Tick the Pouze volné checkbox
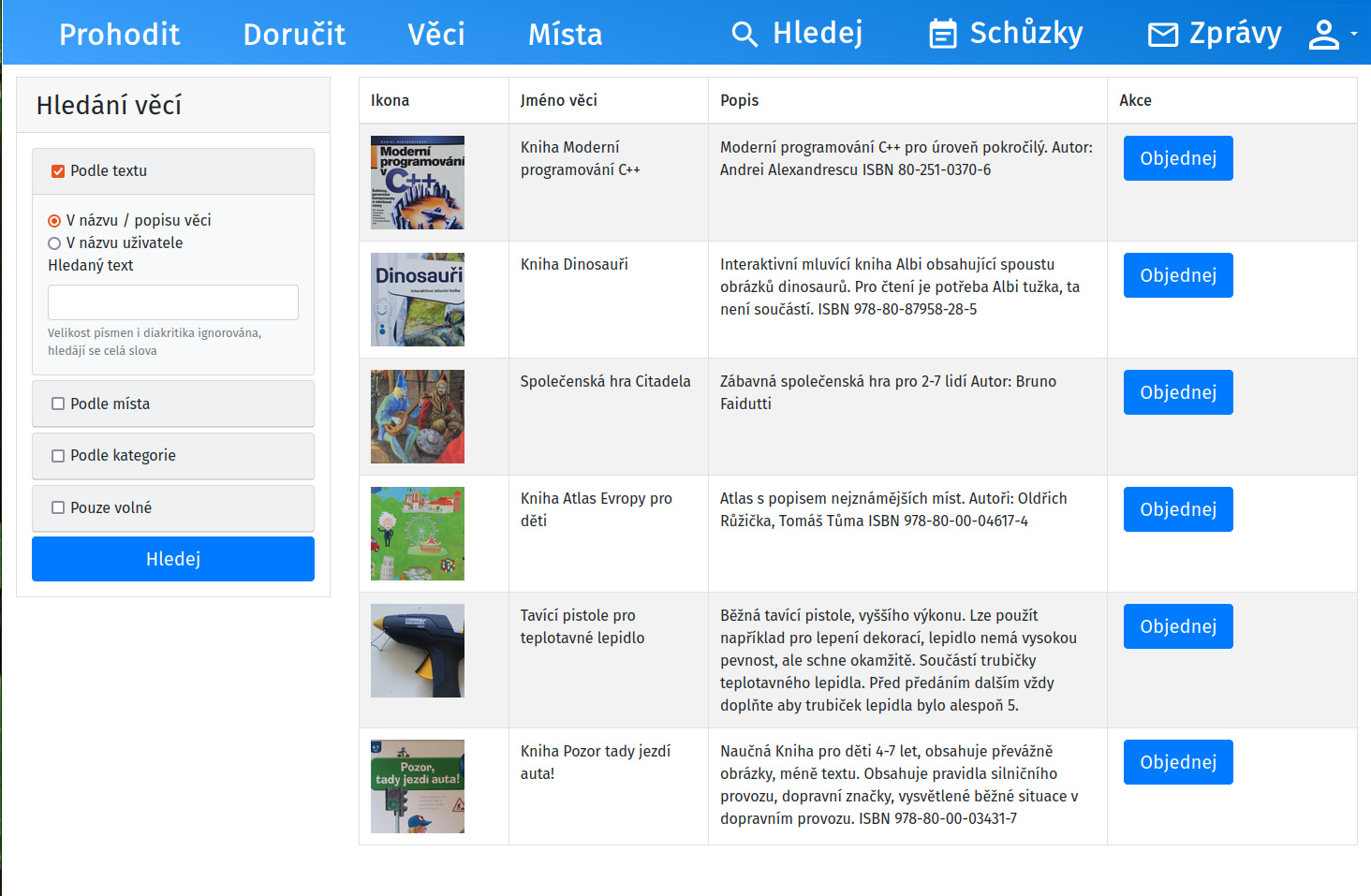The height and width of the screenshot is (896, 1371). click(x=58, y=507)
